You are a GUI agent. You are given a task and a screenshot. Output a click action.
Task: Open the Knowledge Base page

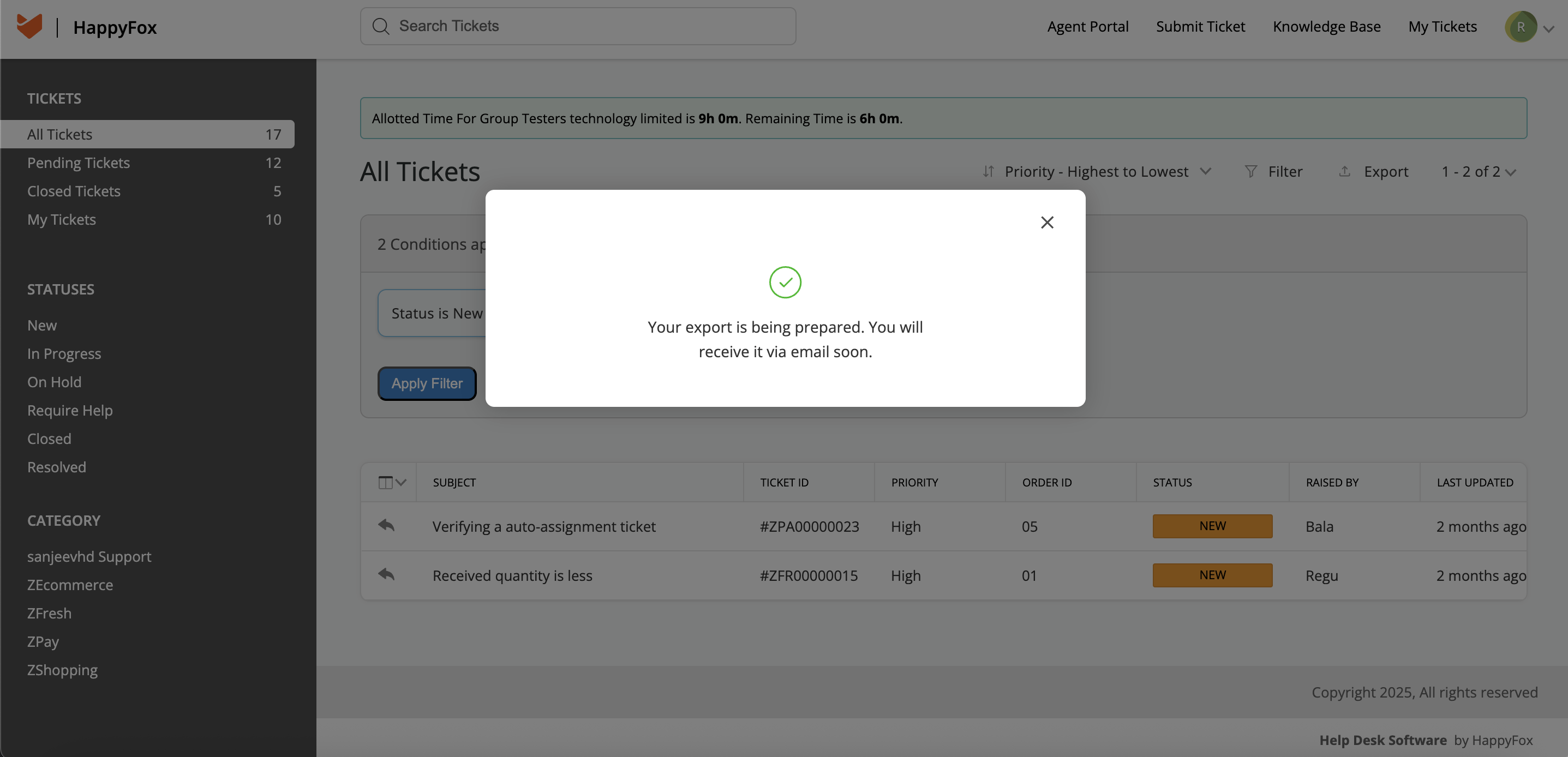[1326, 27]
